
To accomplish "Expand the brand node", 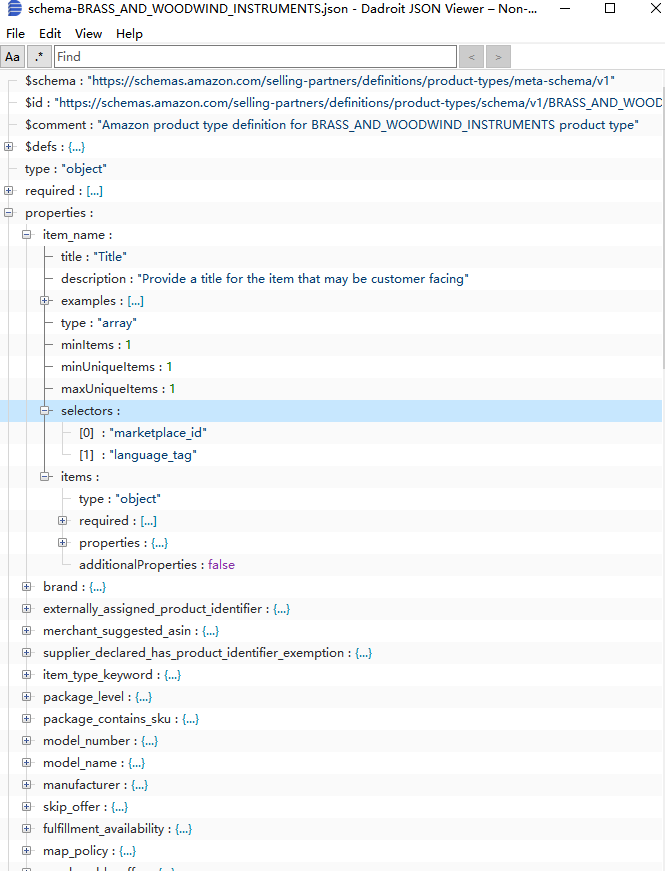I will tap(27, 587).
